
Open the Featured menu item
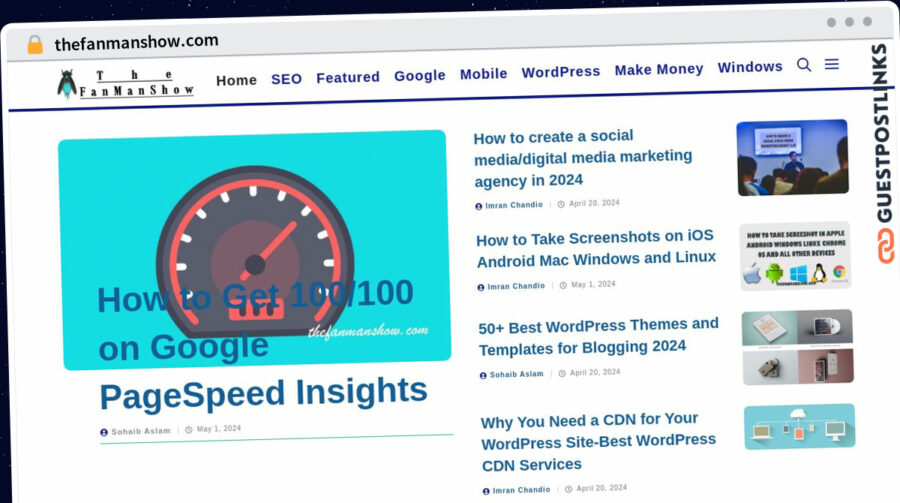coord(348,77)
